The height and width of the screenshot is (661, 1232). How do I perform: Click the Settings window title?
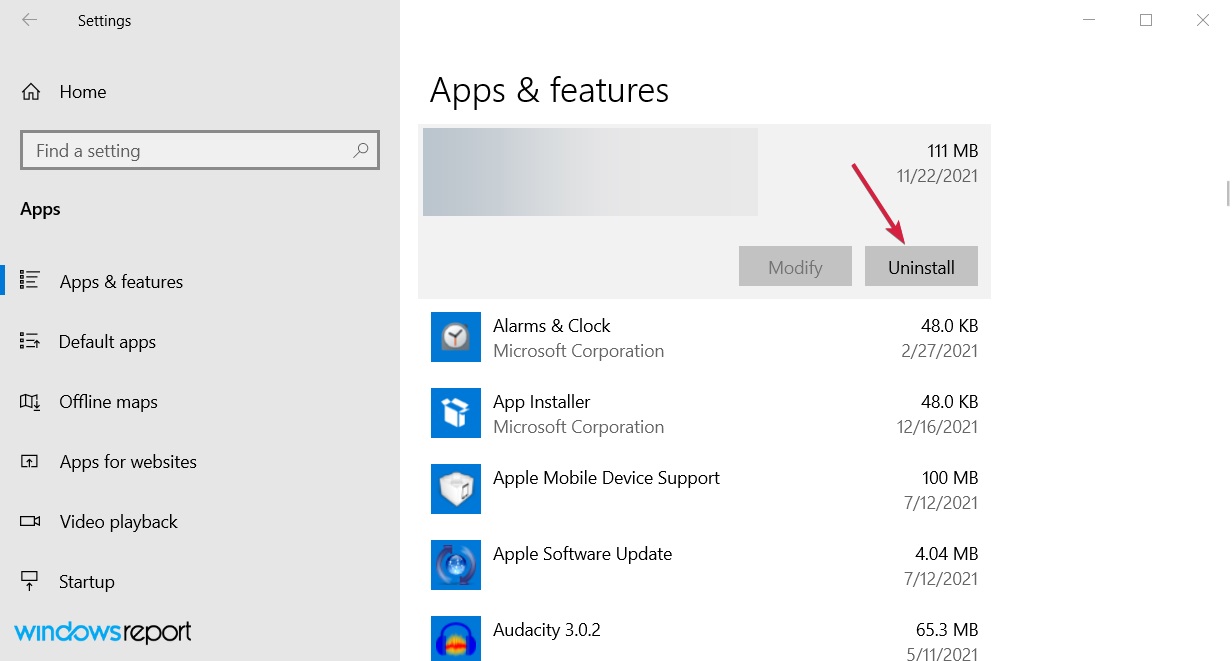point(104,20)
